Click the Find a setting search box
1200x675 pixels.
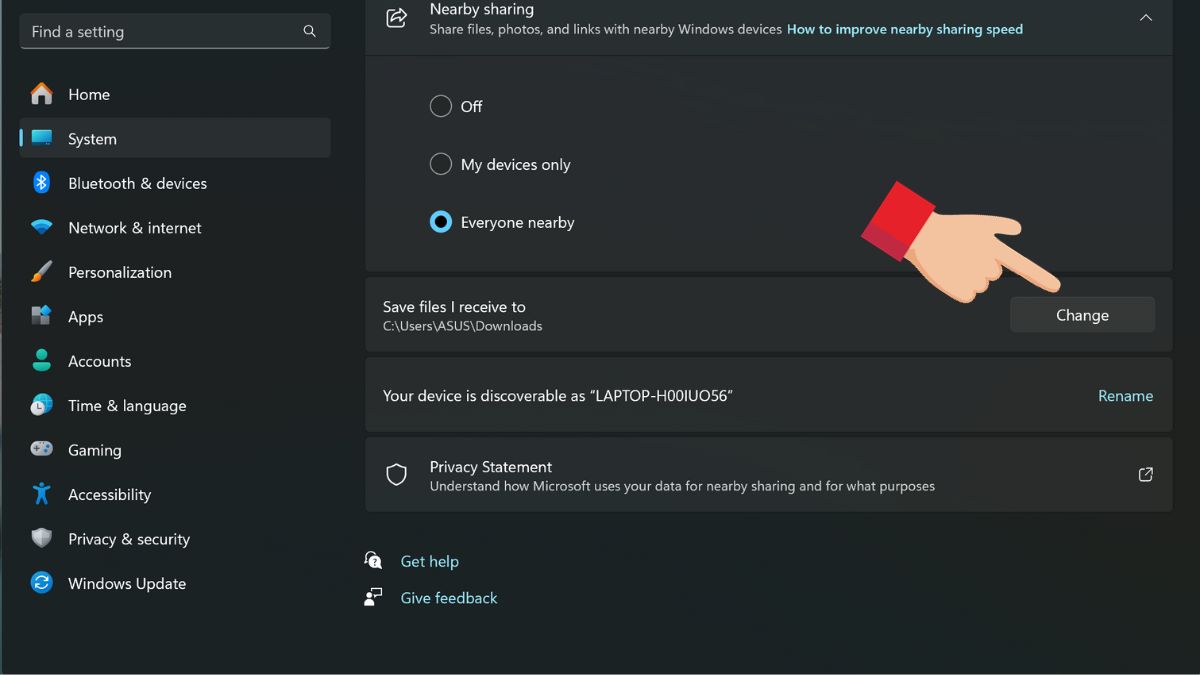pyautogui.click(x=165, y=32)
